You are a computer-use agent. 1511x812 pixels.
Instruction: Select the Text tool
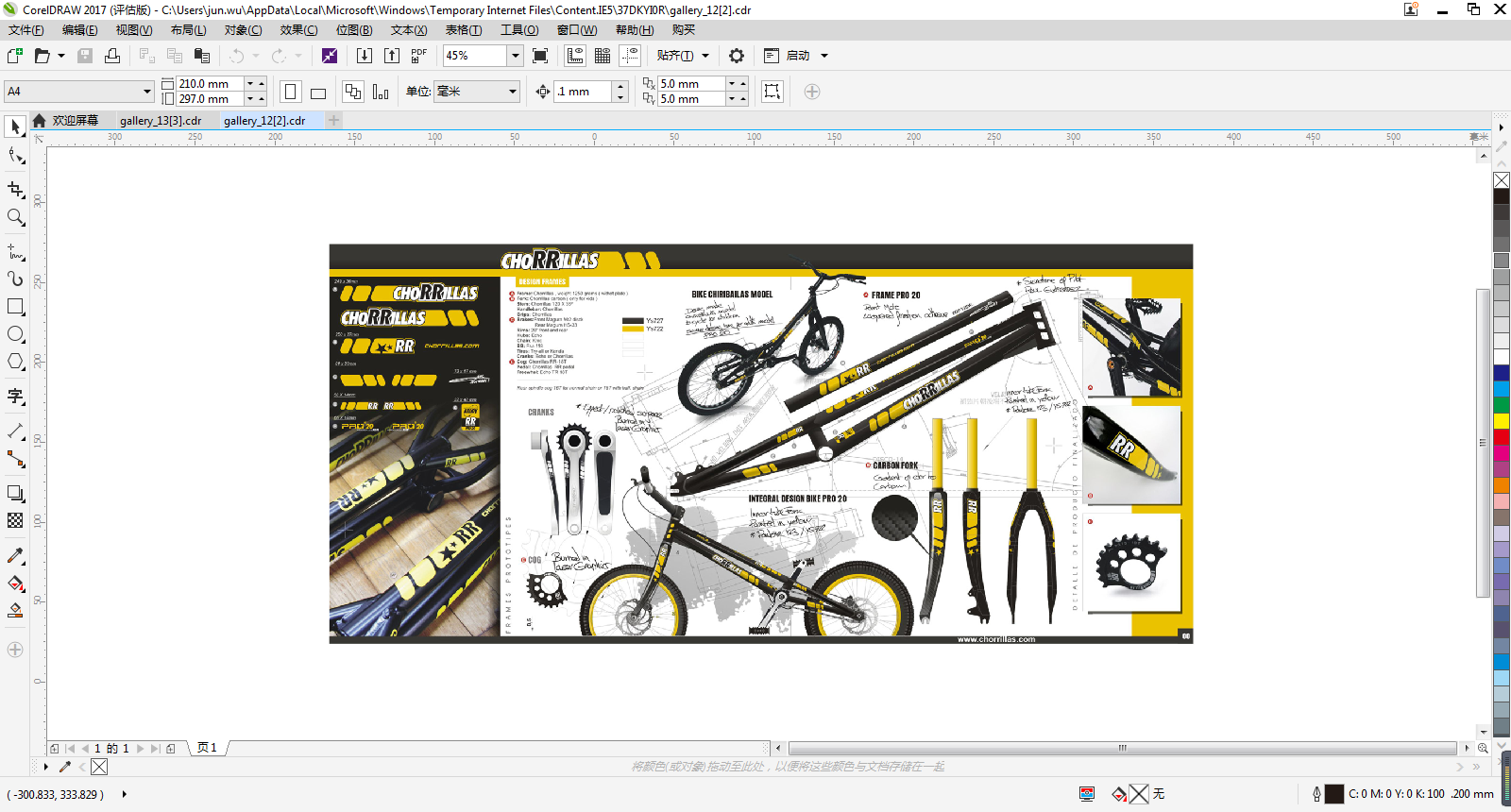click(x=15, y=396)
